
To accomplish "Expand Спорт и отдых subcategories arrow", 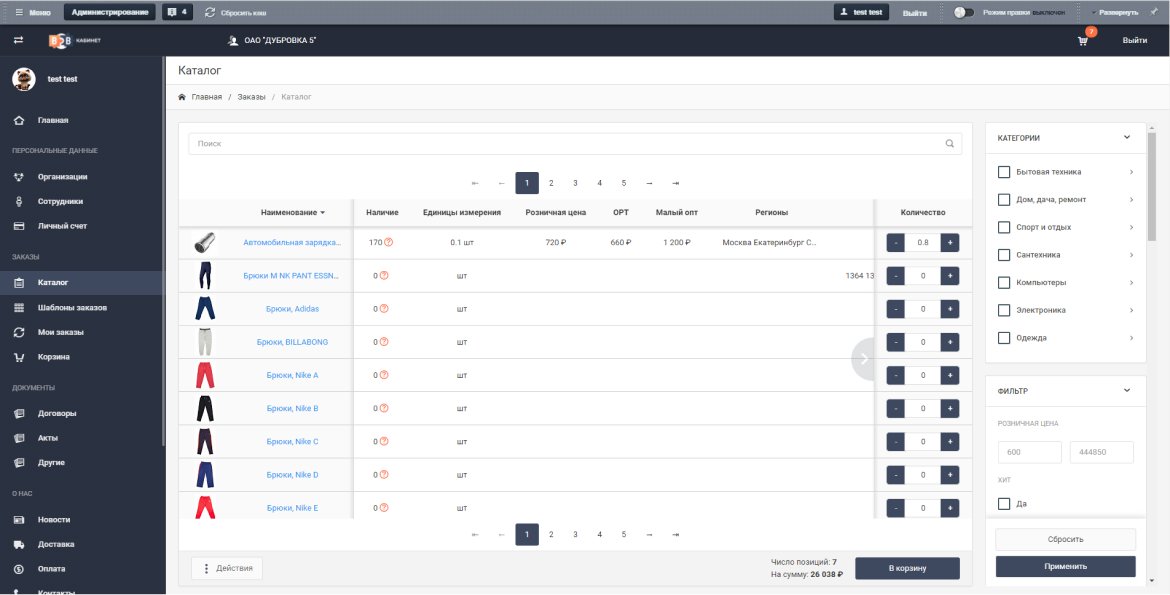I will [1131, 227].
